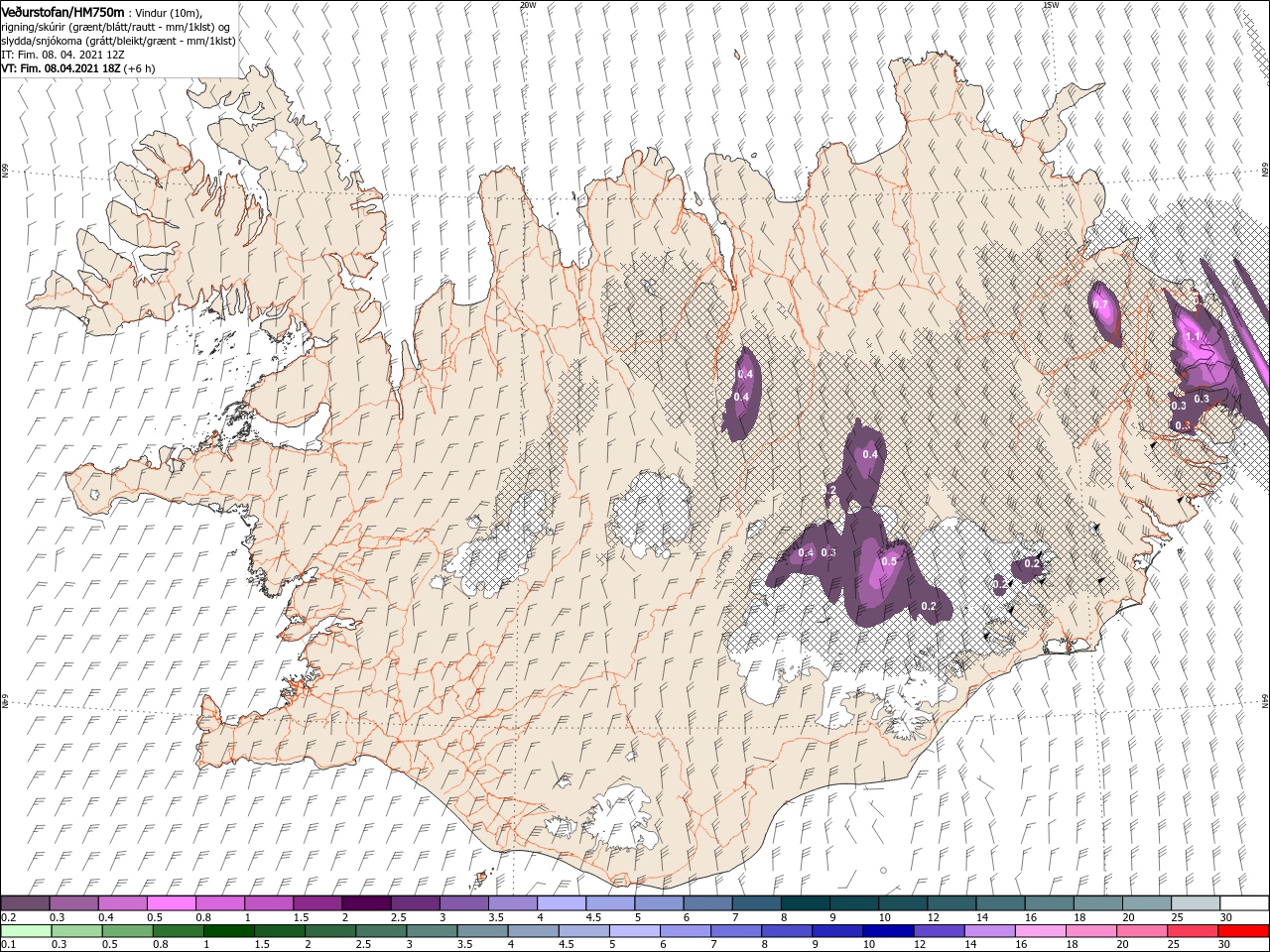Pick the white snow swatch labelled 30
Viewport: 1270px width, 952px height.
point(1243,903)
